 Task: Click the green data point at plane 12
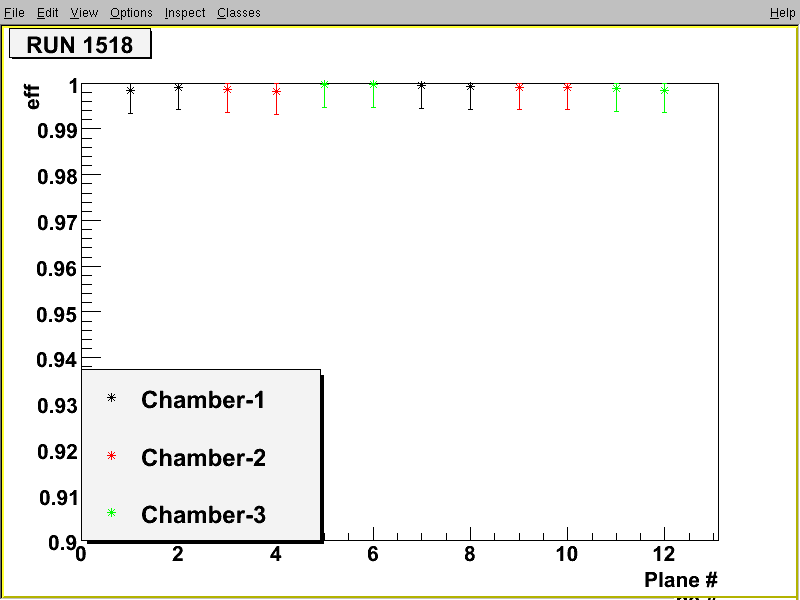(x=664, y=90)
